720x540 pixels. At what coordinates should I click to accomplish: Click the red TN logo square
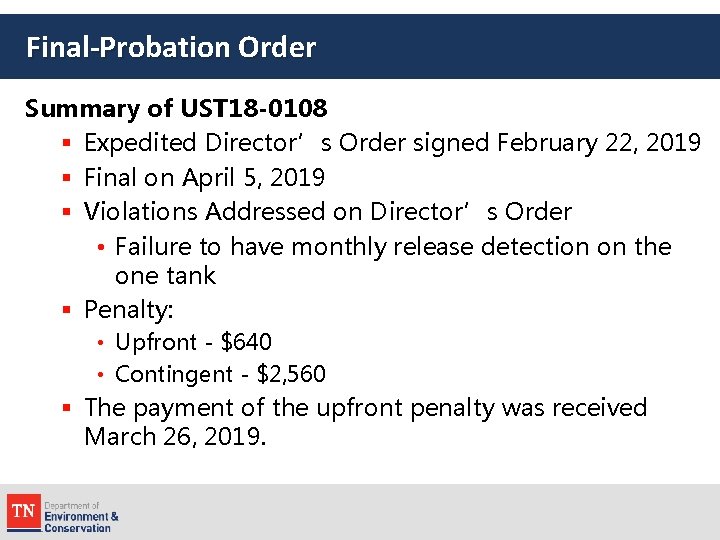coord(23,513)
